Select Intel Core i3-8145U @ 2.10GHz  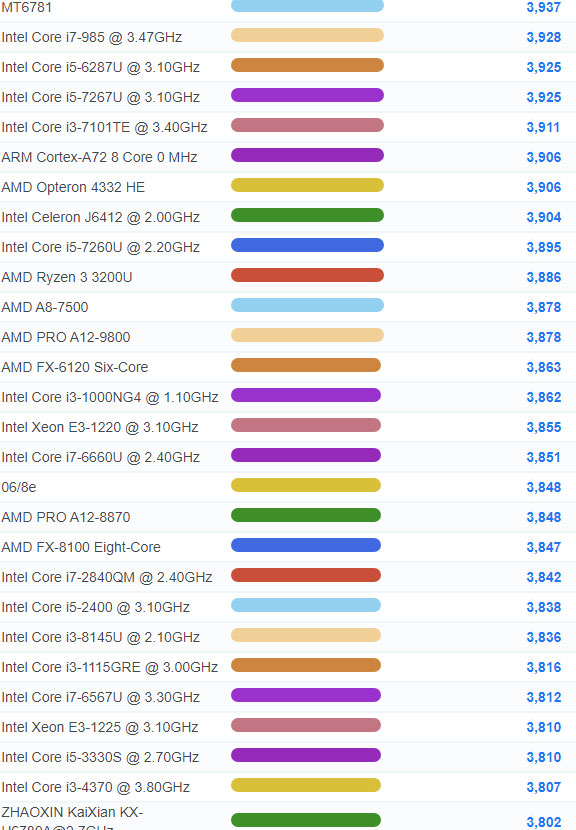101,637
